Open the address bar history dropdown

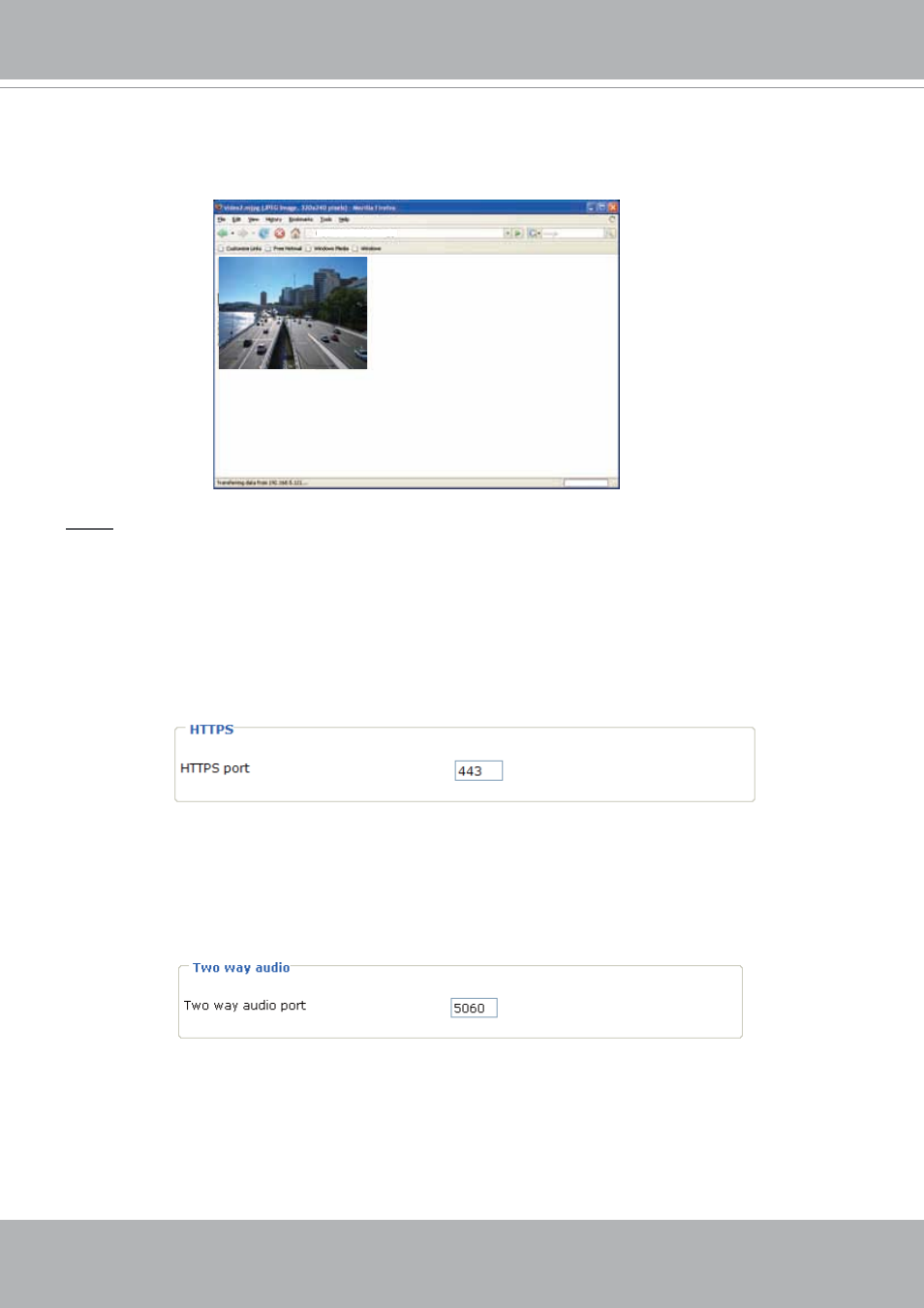[x=508, y=233]
